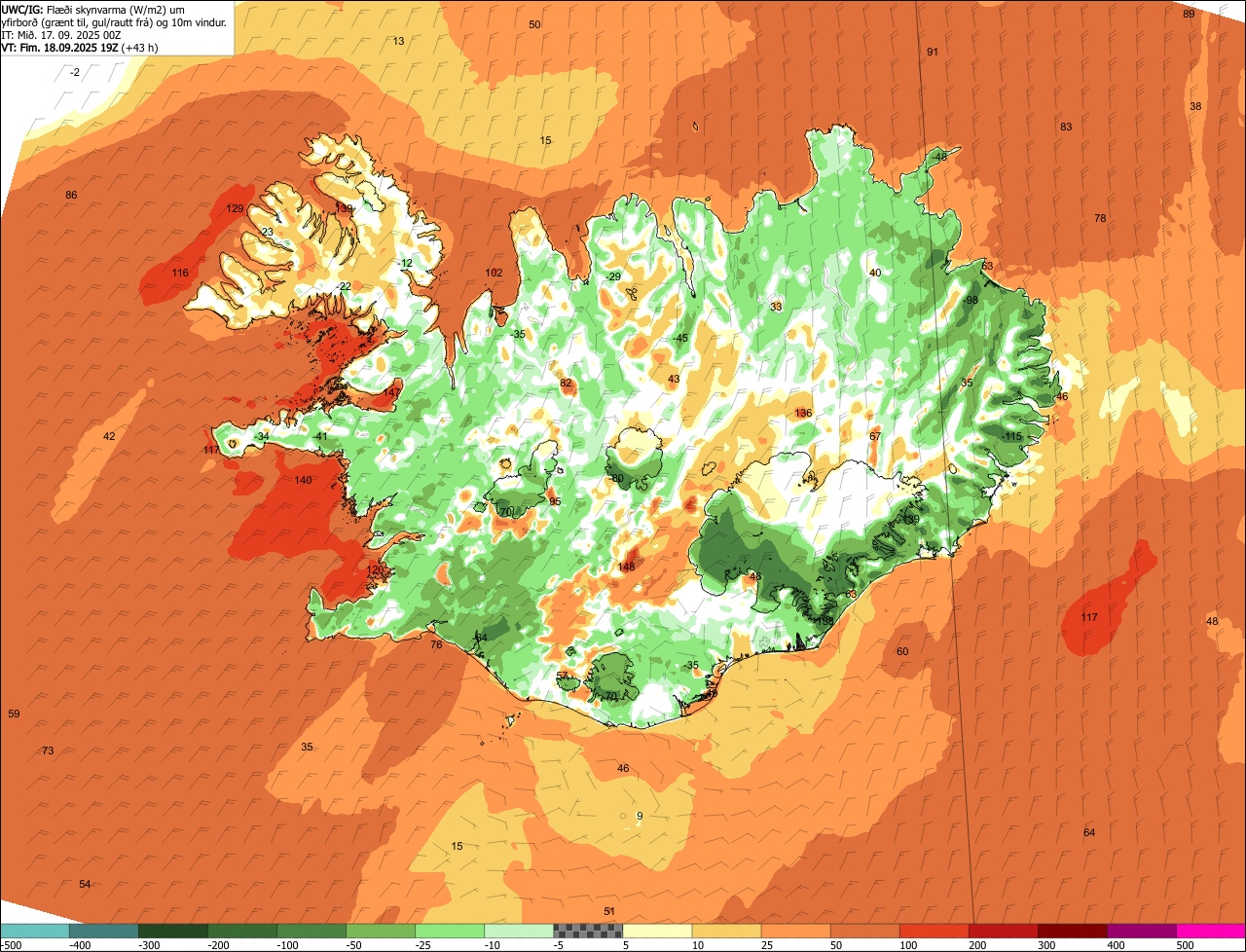Click the yellow swatch between 10 and 25

click(727, 931)
